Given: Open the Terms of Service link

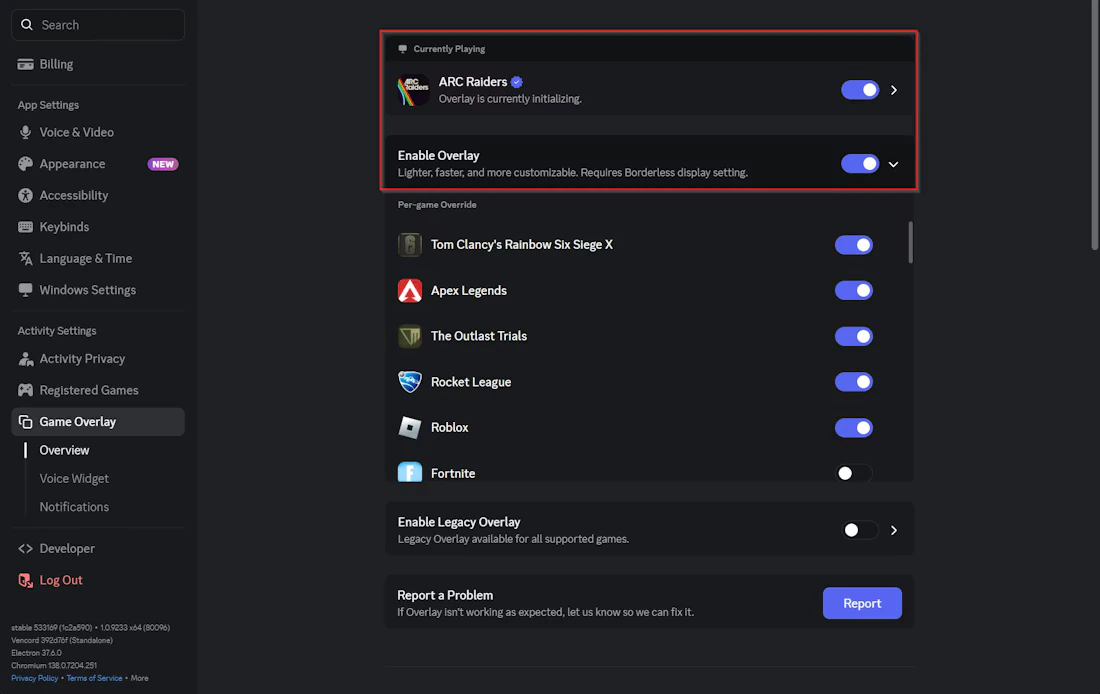Looking at the screenshot, I should coord(94,678).
